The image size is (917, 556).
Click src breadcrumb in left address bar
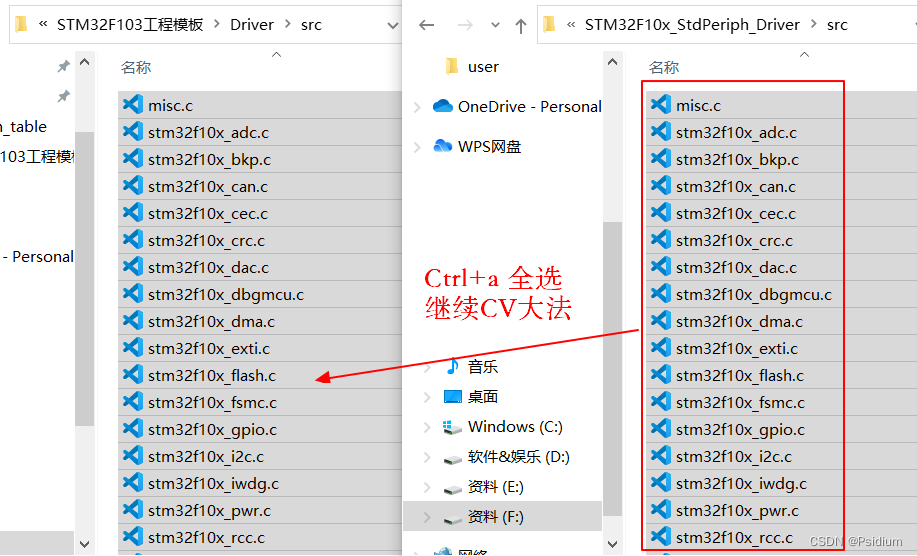[x=311, y=25]
